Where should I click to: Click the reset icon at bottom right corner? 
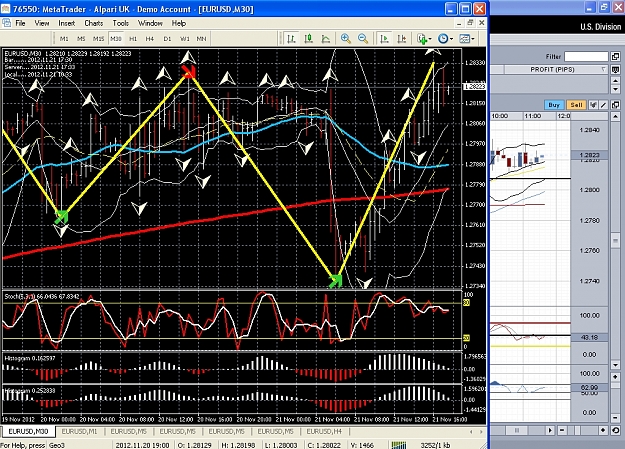pyautogui.click(x=615, y=430)
